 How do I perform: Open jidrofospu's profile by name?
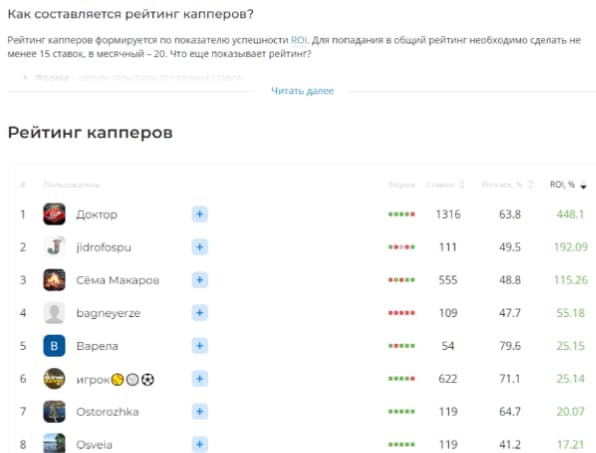(x=104, y=247)
